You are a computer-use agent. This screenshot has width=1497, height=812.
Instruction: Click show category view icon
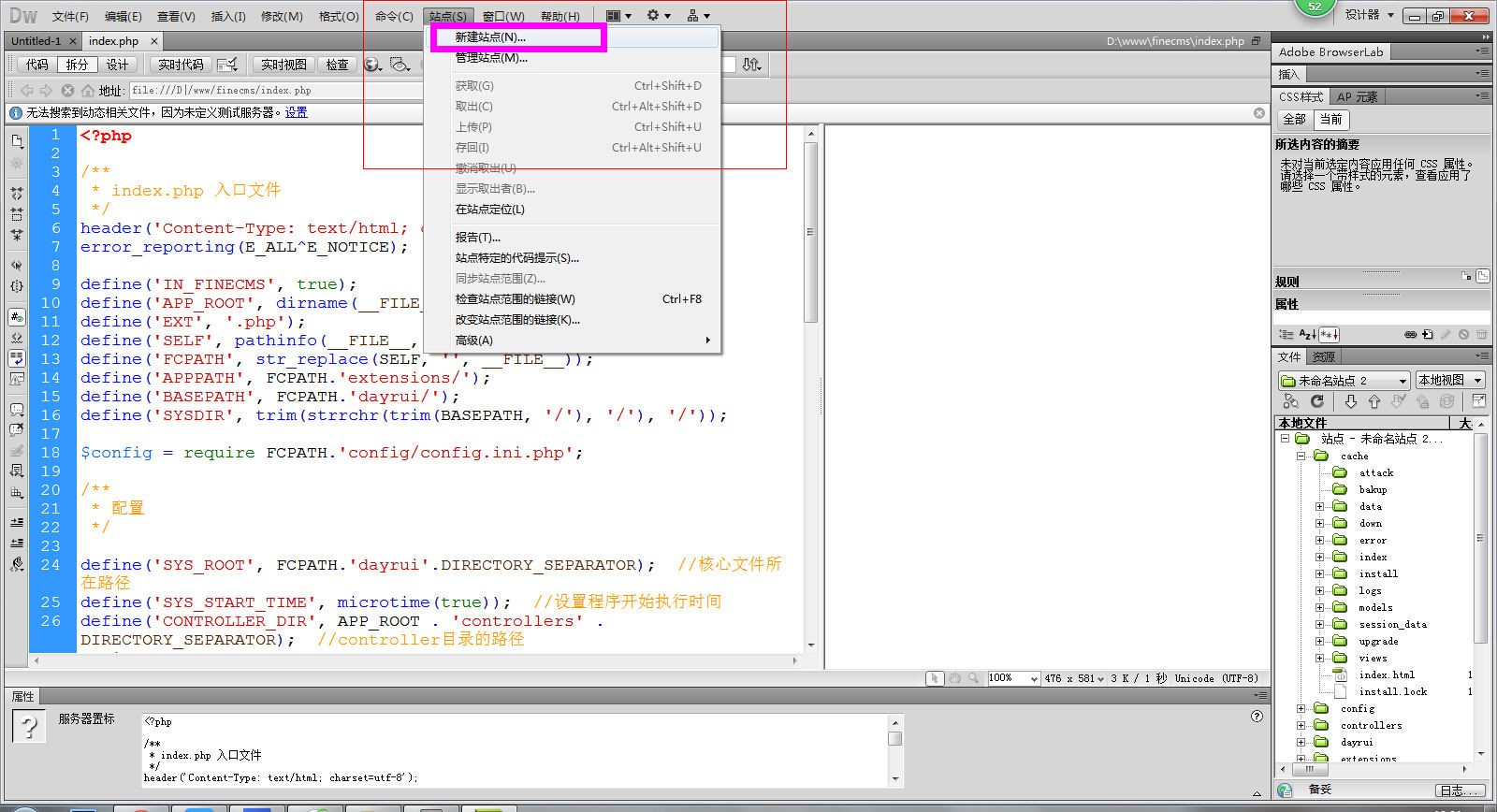pos(1286,334)
